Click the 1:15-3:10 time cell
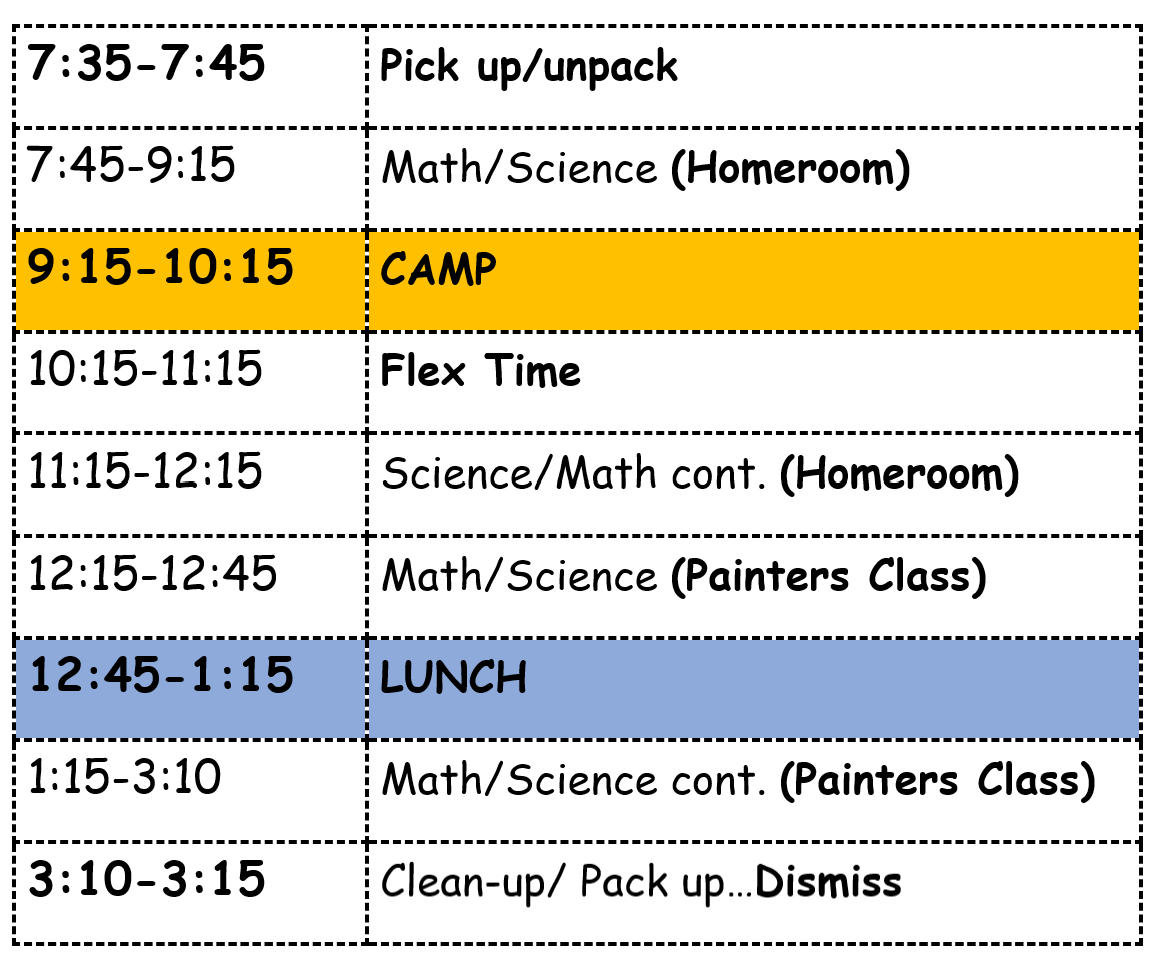This screenshot has height=960, width=1156. [x=190, y=790]
